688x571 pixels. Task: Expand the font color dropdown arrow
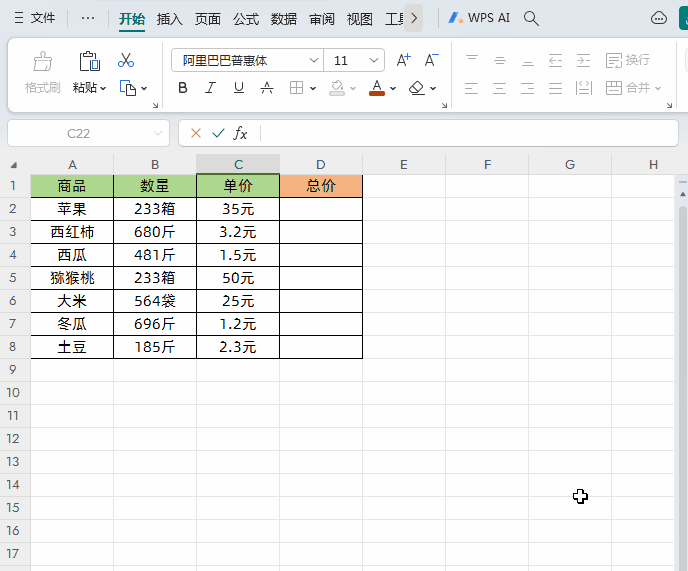click(393, 89)
